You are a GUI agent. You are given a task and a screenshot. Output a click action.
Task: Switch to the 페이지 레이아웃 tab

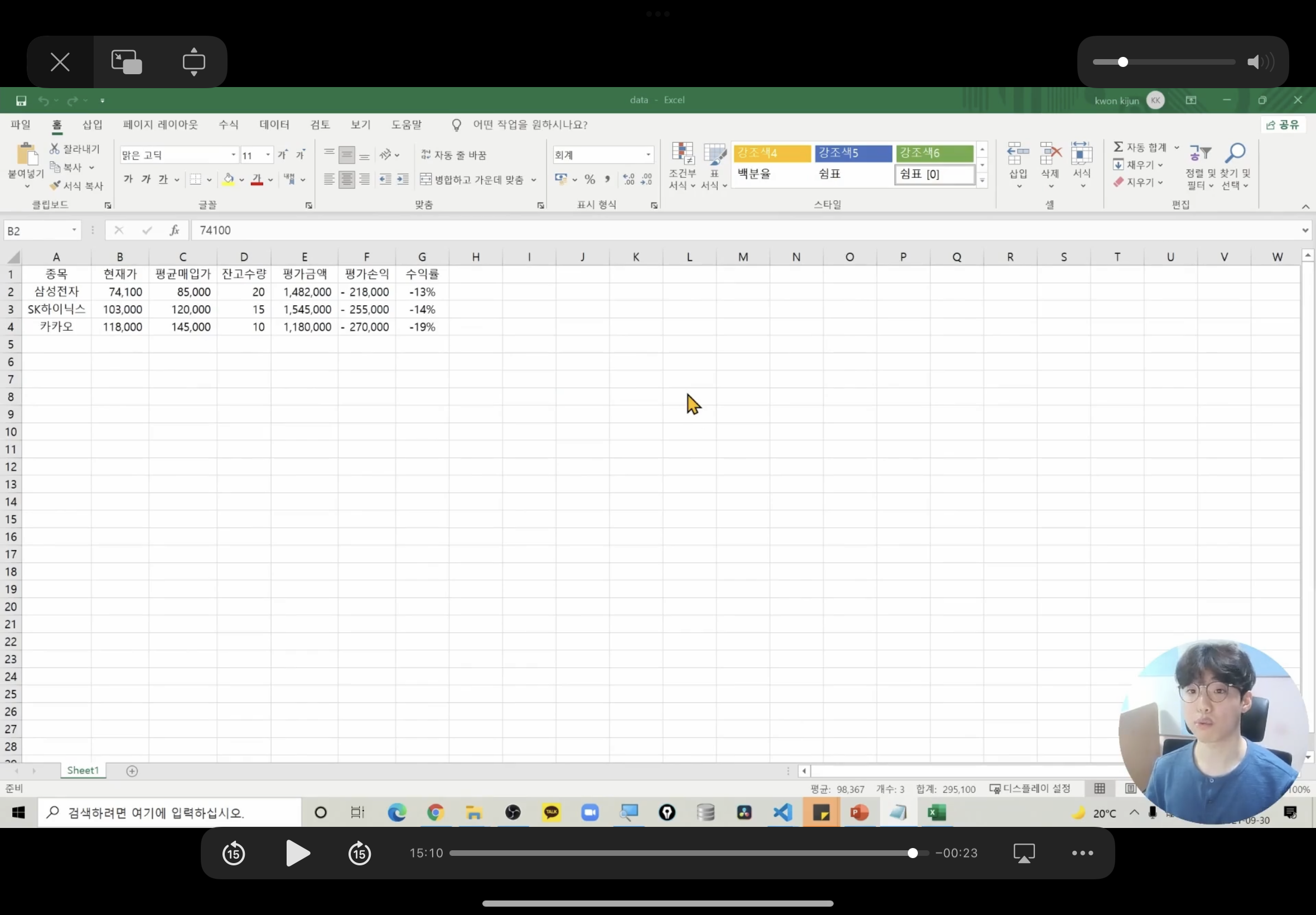pyautogui.click(x=161, y=124)
